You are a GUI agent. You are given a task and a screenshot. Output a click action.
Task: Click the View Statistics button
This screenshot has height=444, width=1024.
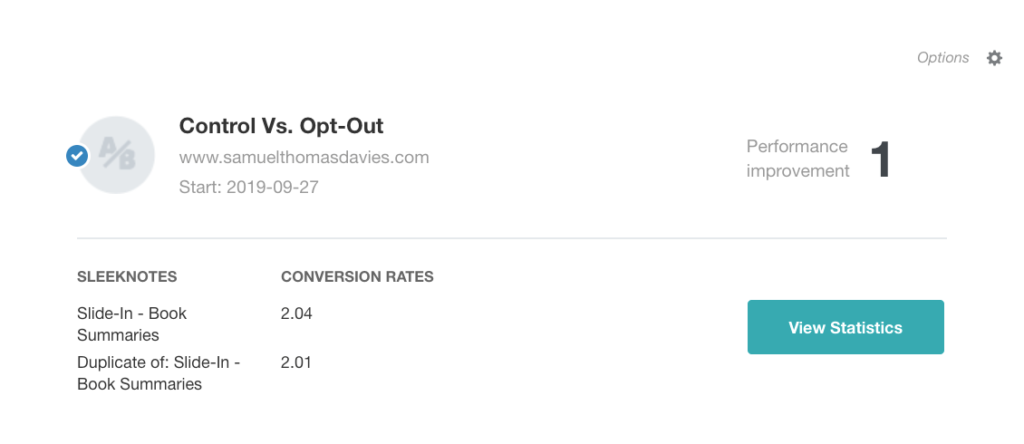point(845,327)
